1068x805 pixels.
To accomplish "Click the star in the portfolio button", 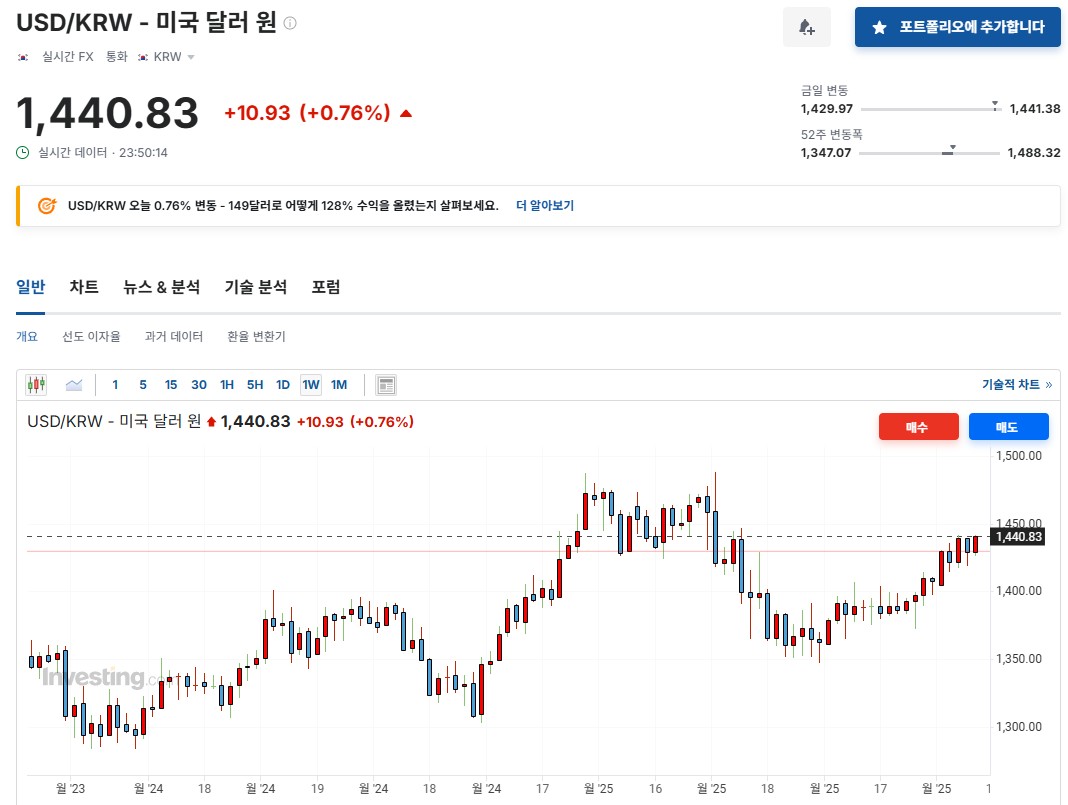I will [x=879, y=28].
